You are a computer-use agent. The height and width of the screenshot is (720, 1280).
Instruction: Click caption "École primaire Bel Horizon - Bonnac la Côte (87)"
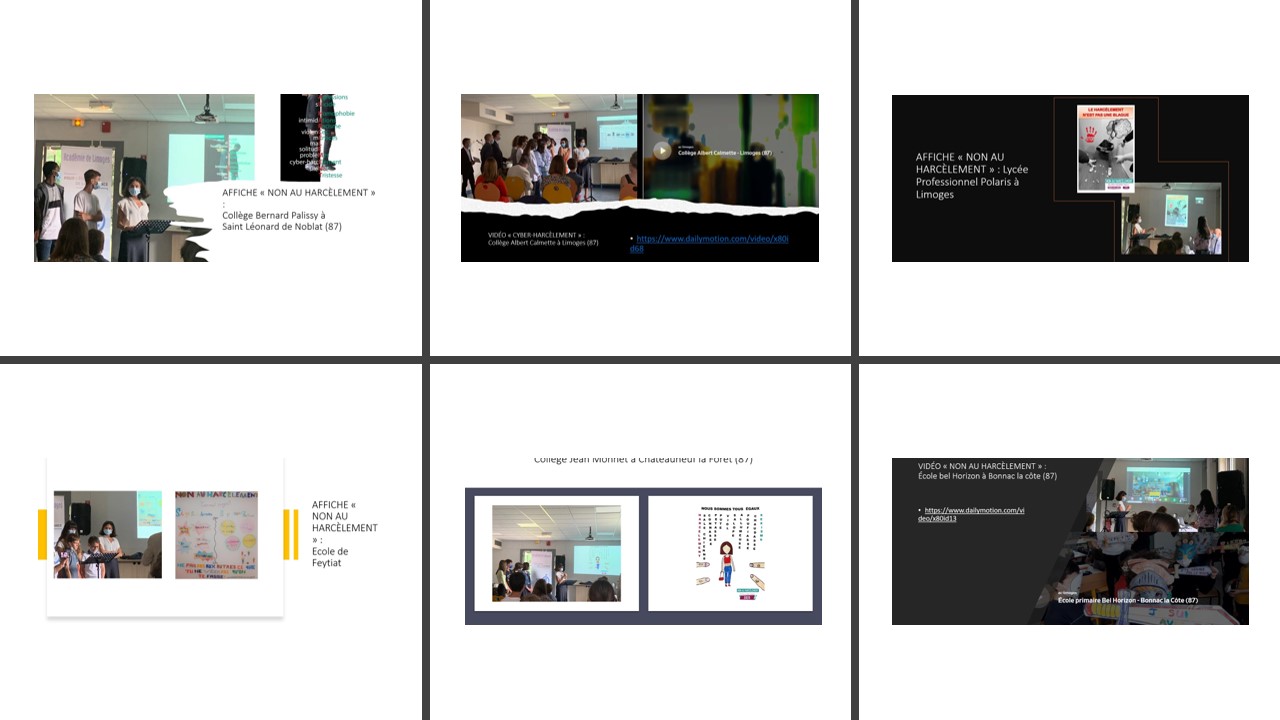pyautogui.click(x=1128, y=600)
